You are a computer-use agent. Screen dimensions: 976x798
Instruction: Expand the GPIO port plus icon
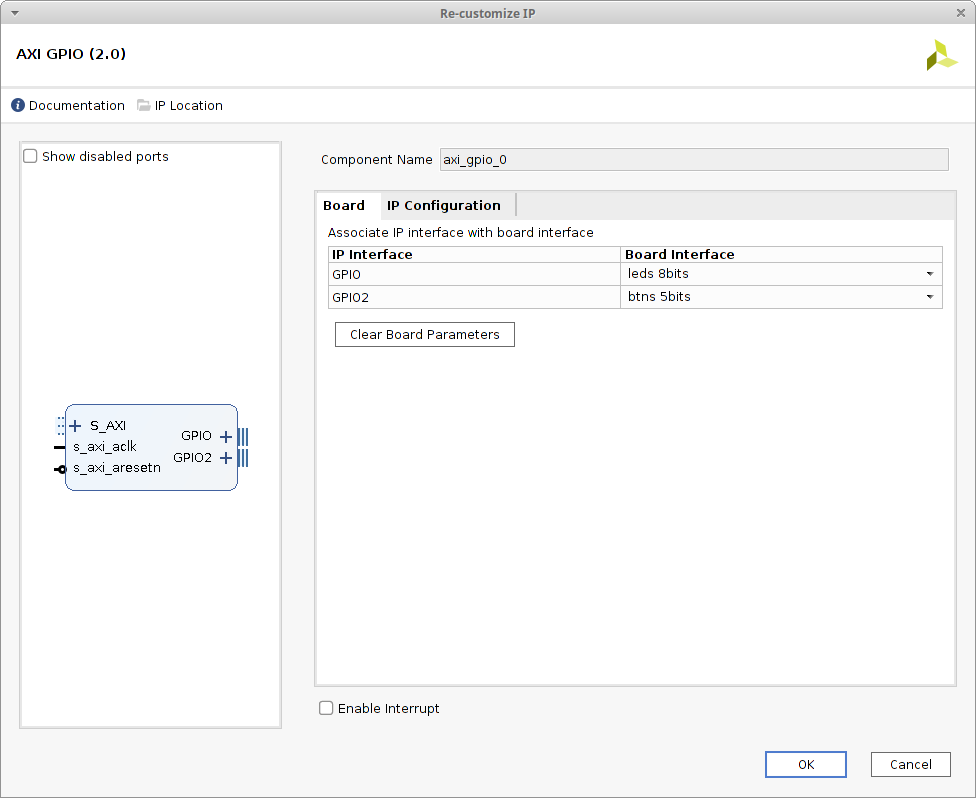point(226,436)
